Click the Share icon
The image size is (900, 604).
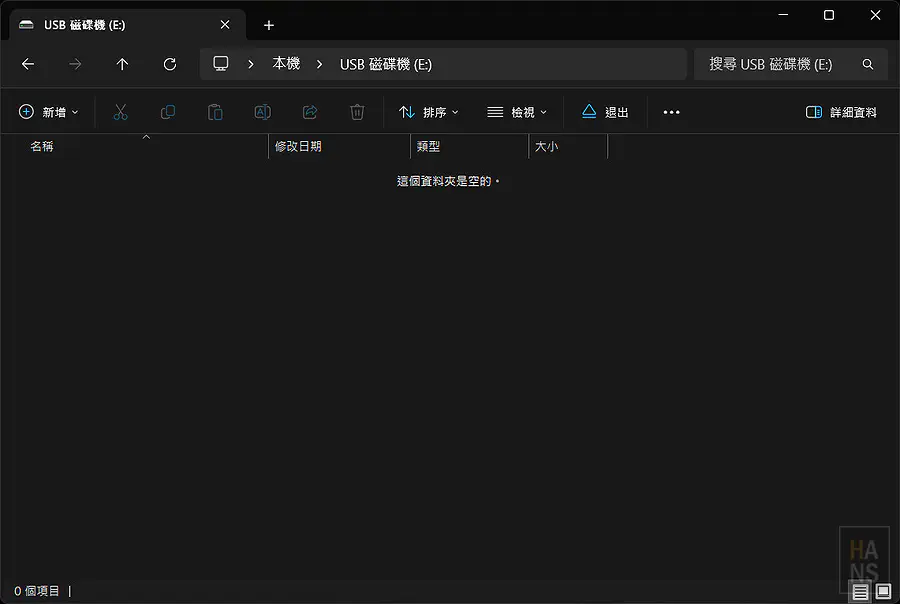(309, 112)
